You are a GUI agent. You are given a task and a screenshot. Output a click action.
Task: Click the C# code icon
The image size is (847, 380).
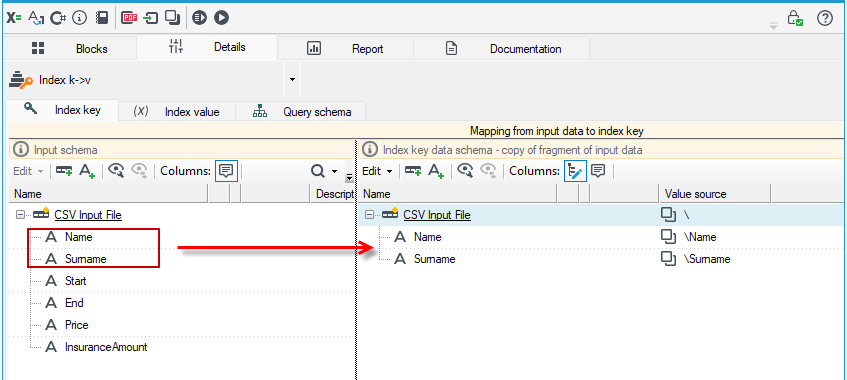pos(58,18)
